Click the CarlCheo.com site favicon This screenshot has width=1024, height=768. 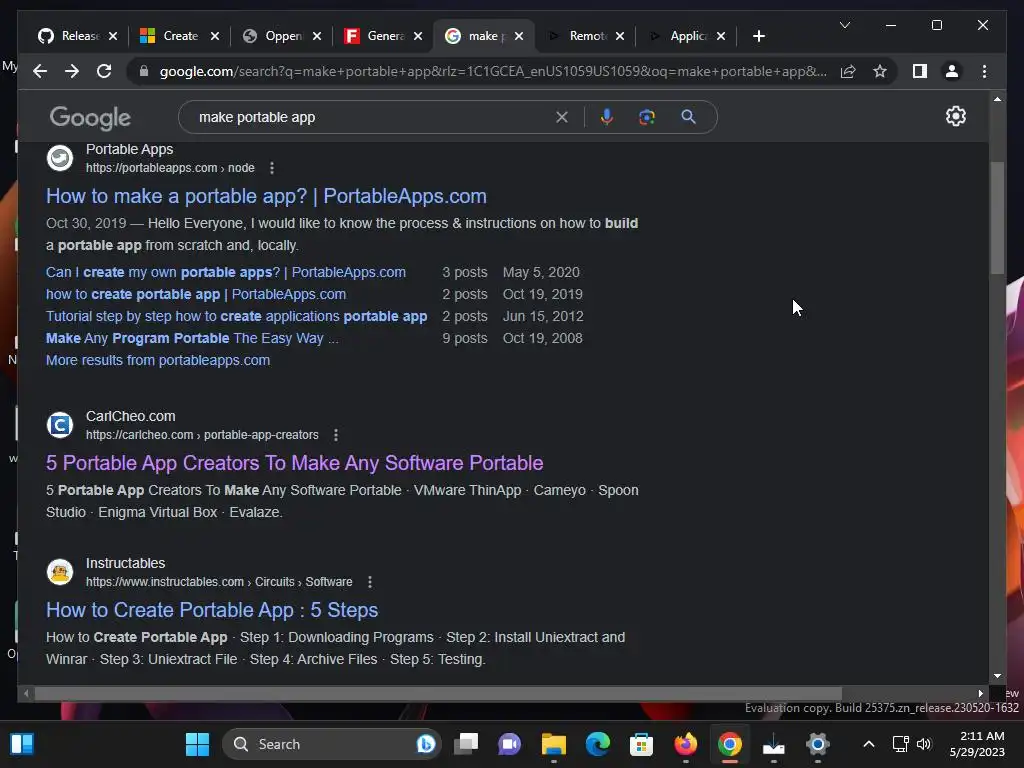[x=60, y=425]
